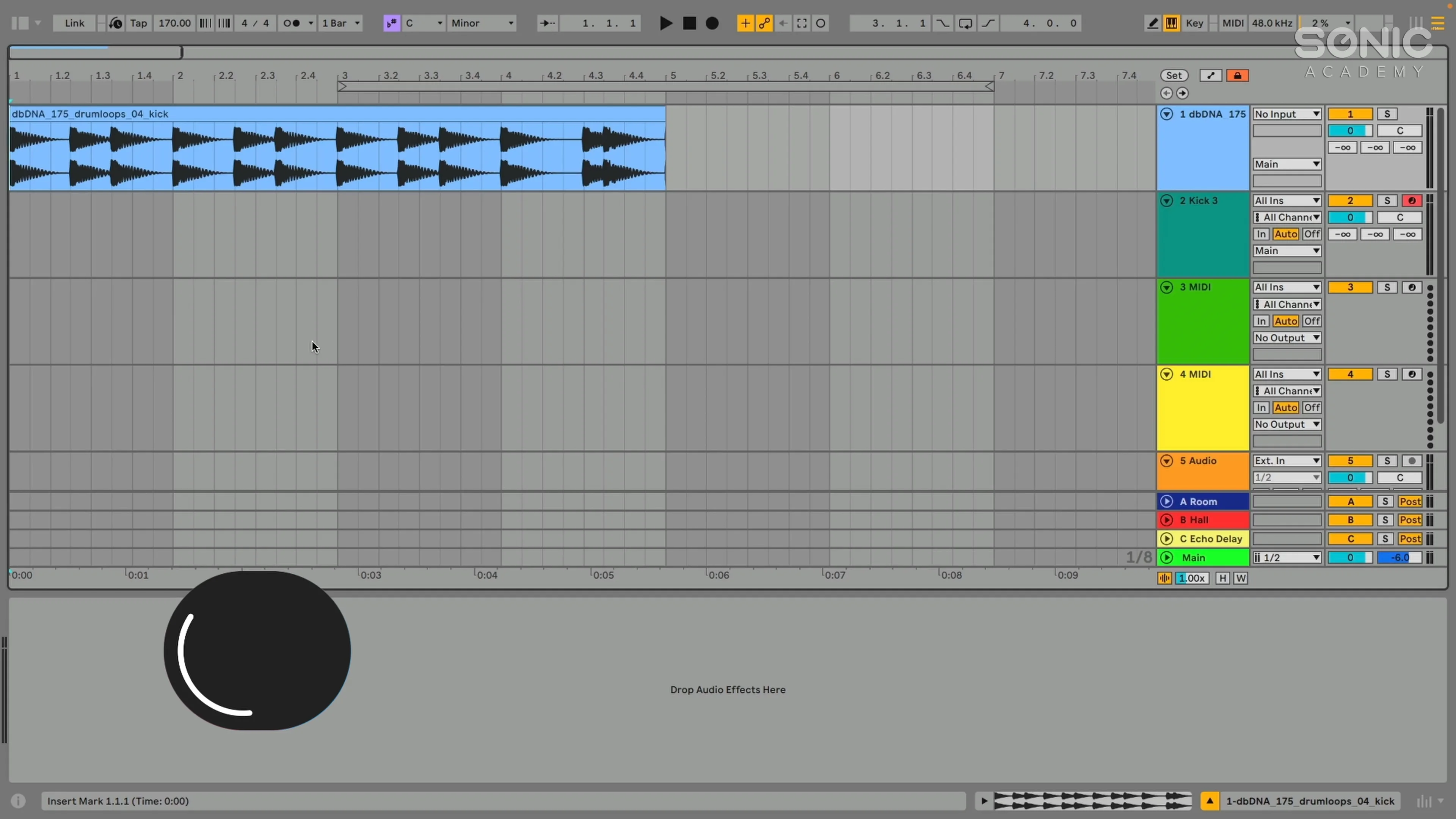Screen dimensions: 1456x819
Task: Click Lock Envelopes icon
Action: click(1237, 75)
